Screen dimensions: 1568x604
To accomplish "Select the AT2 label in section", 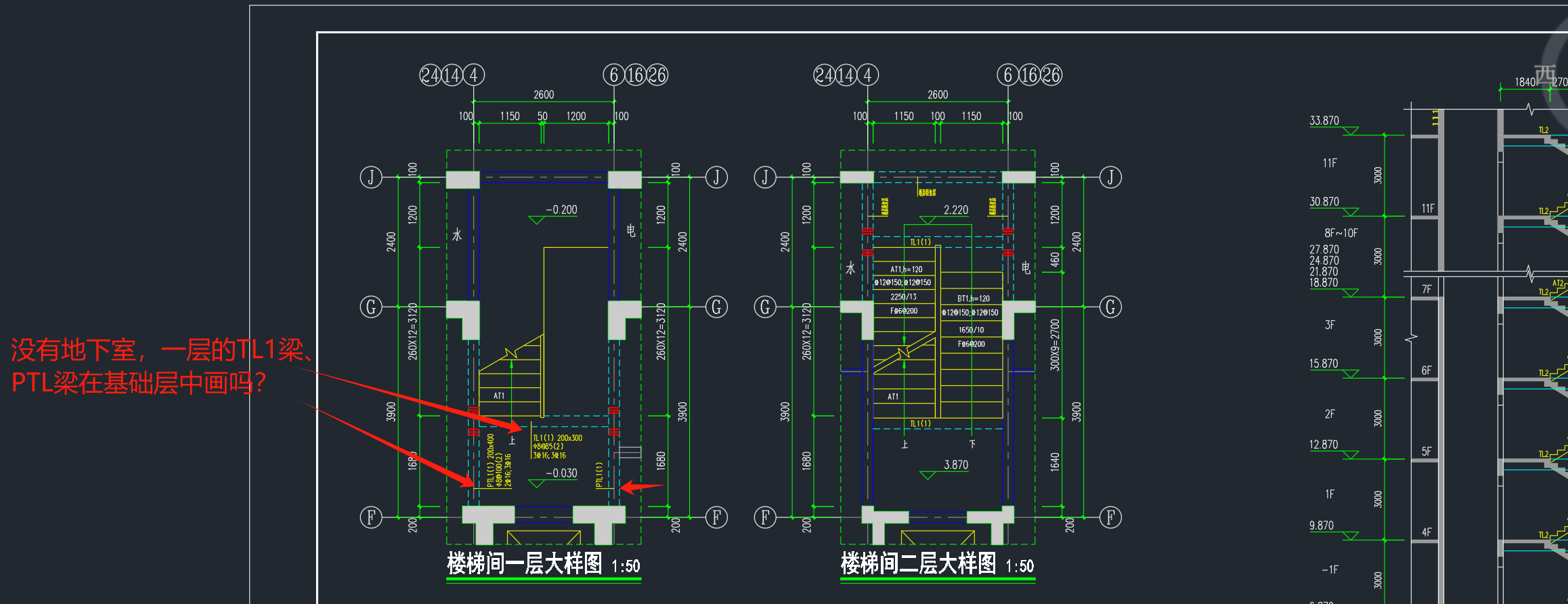I will 1557,283.
